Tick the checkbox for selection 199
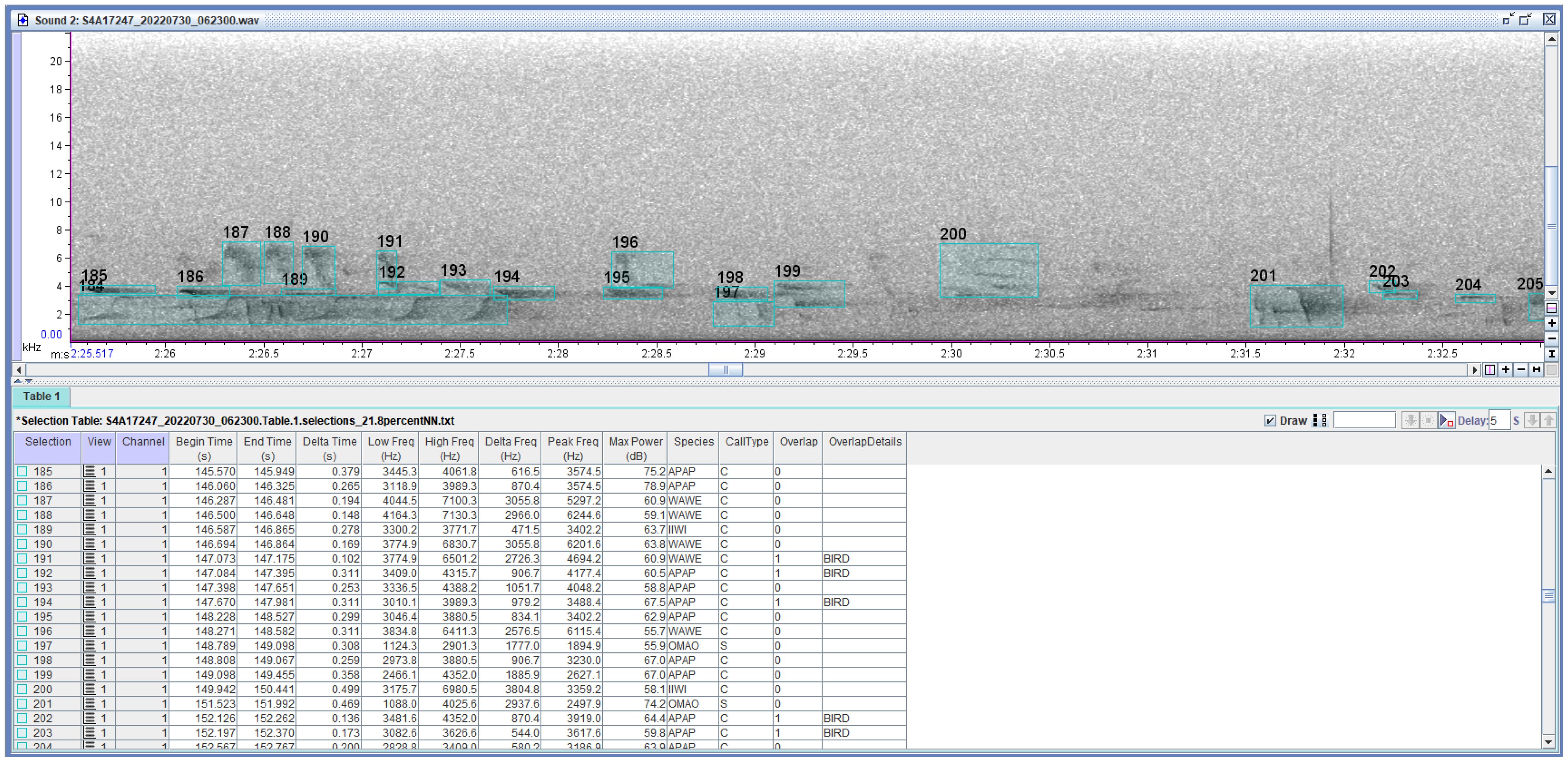Screen dimensions: 1568x762 pos(23,675)
